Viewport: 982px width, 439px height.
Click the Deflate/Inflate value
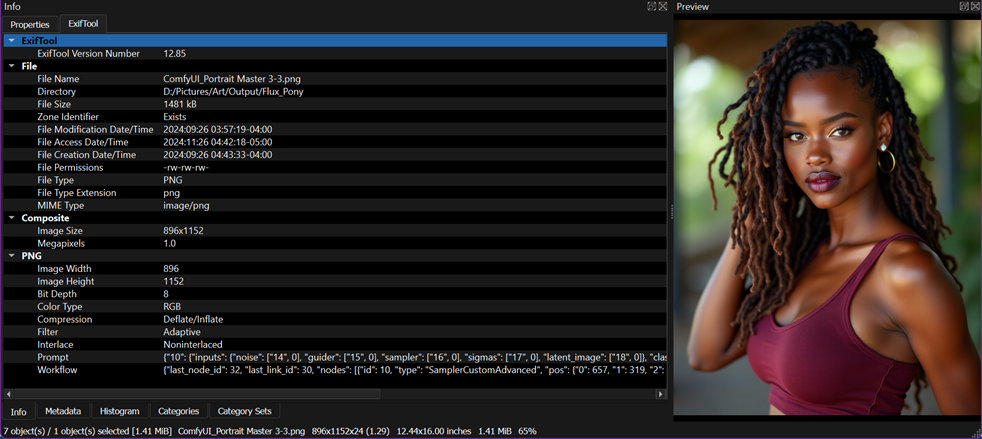coord(194,319)
